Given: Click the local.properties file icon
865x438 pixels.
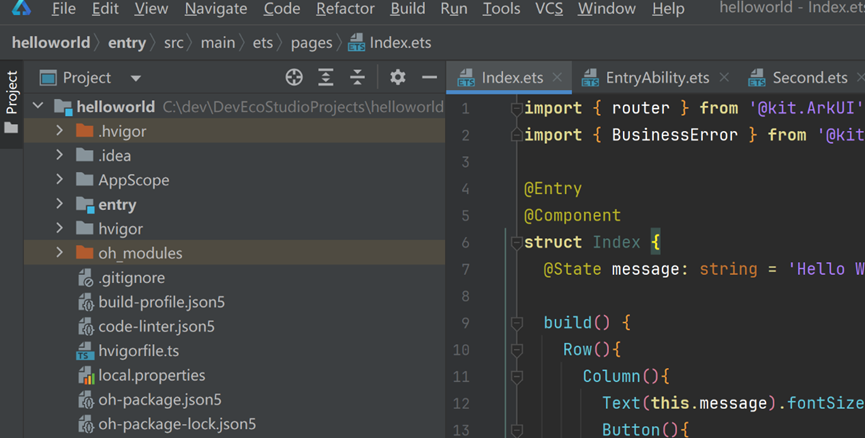Looking at the screenshot, I should [86, 375].
